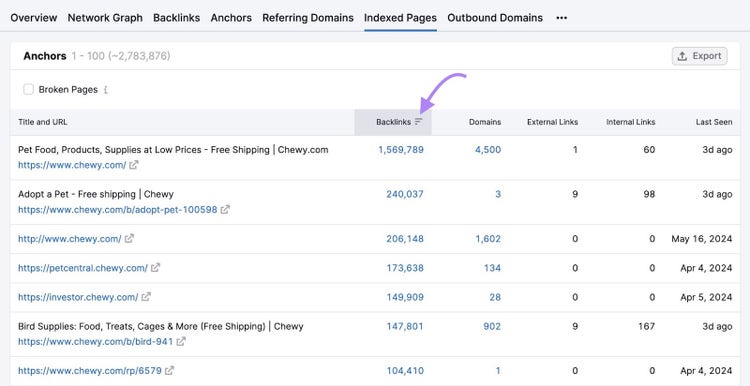The height and width of the screenshot is (386, 750).
Task: Switch to the Overview tab
Action: (34, 18)
